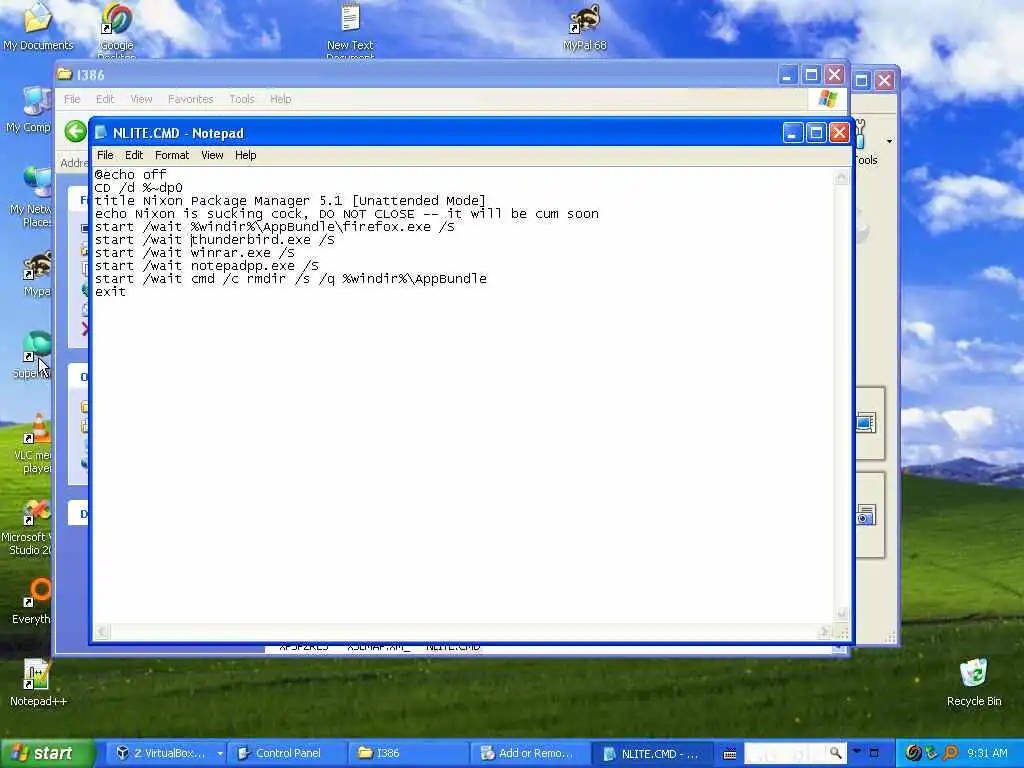Image resolution: width=1024 pixels, height=768 pixels.
Task: Open the Notepad Edit menu
Action: (134, 155)
